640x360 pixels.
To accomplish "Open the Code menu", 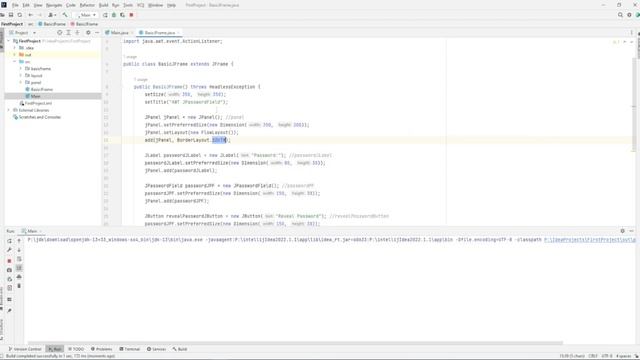I will click(x=71, y=5).
